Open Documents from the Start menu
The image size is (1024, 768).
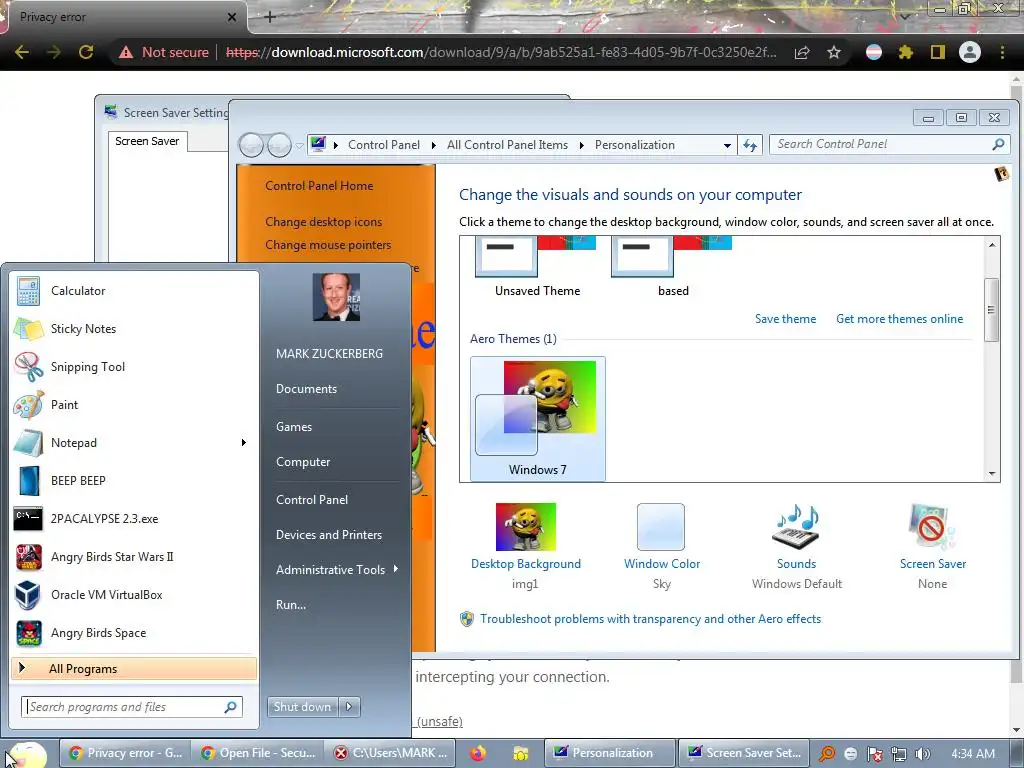[306, 389]
